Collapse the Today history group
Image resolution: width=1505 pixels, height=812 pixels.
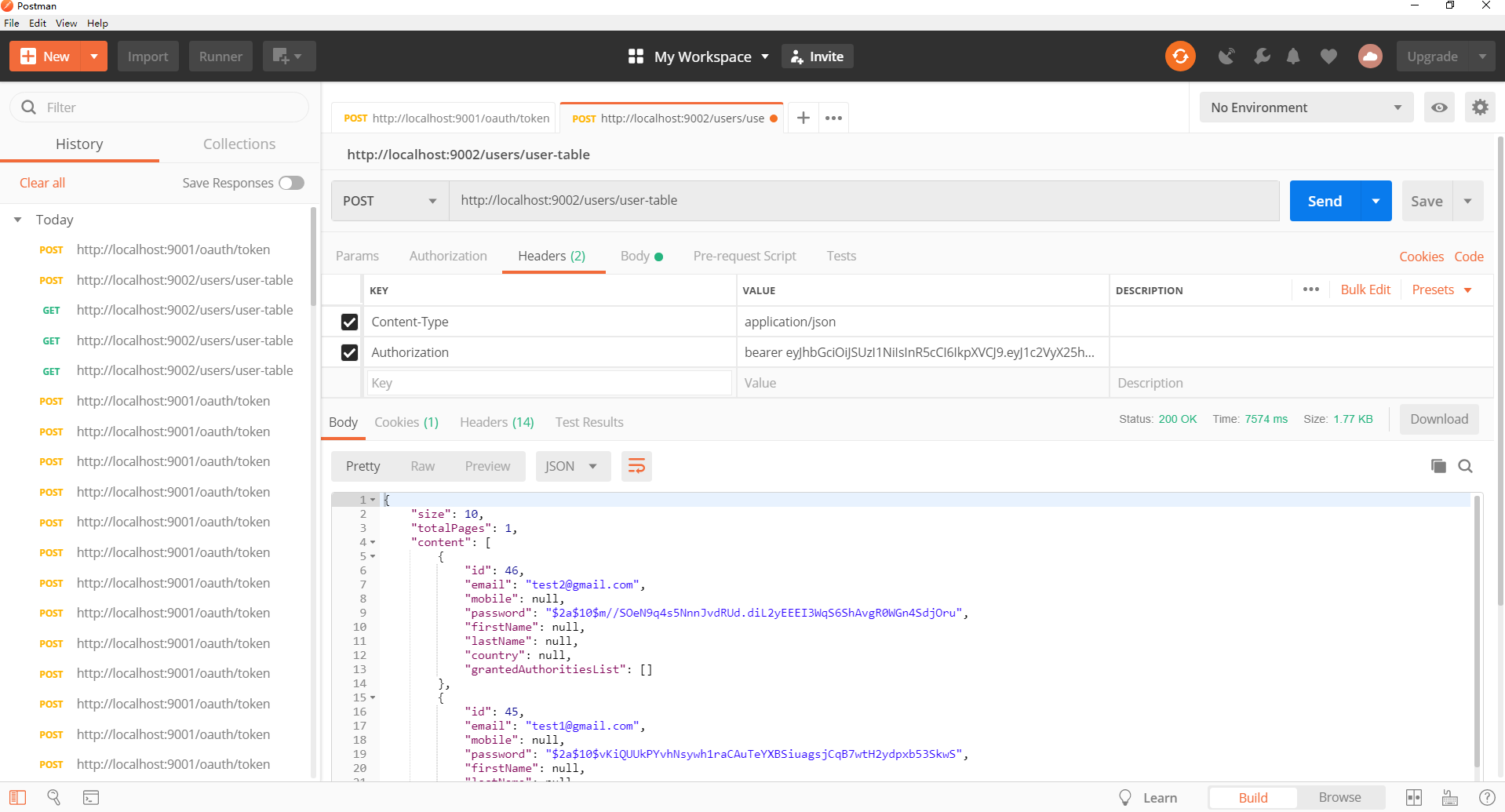(17, 220)
